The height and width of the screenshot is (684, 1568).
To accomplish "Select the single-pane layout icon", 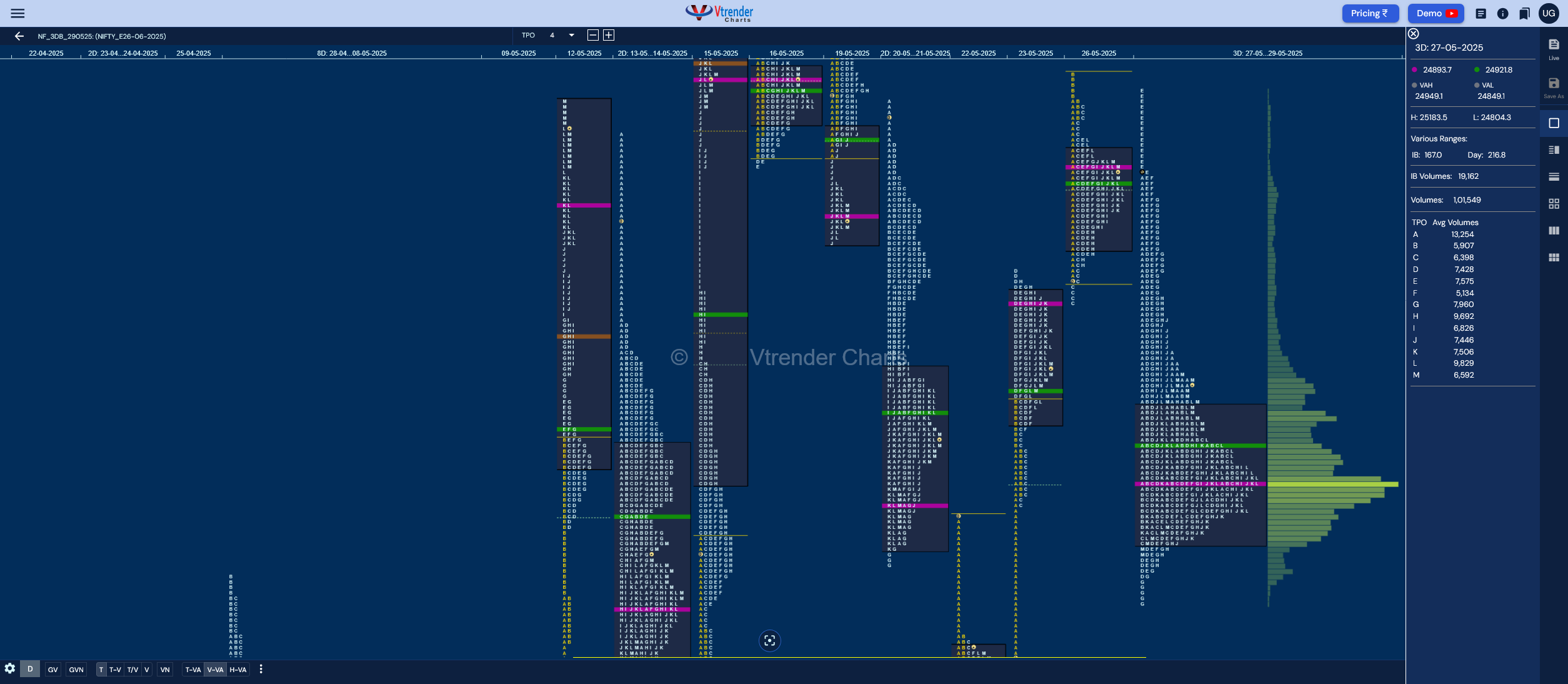I will [1554, 123].
